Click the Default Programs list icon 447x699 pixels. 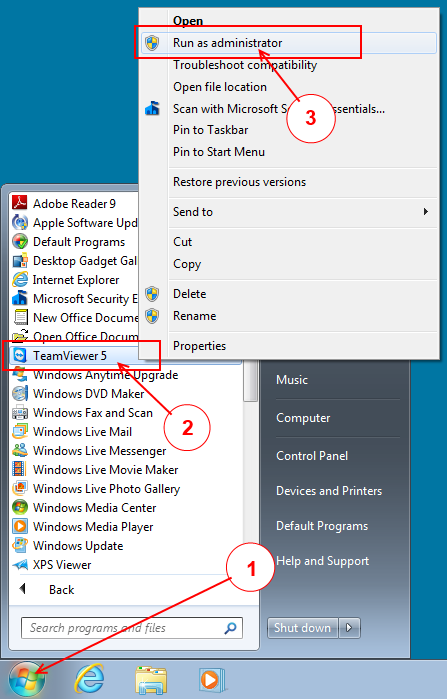[x=20, y=242]
